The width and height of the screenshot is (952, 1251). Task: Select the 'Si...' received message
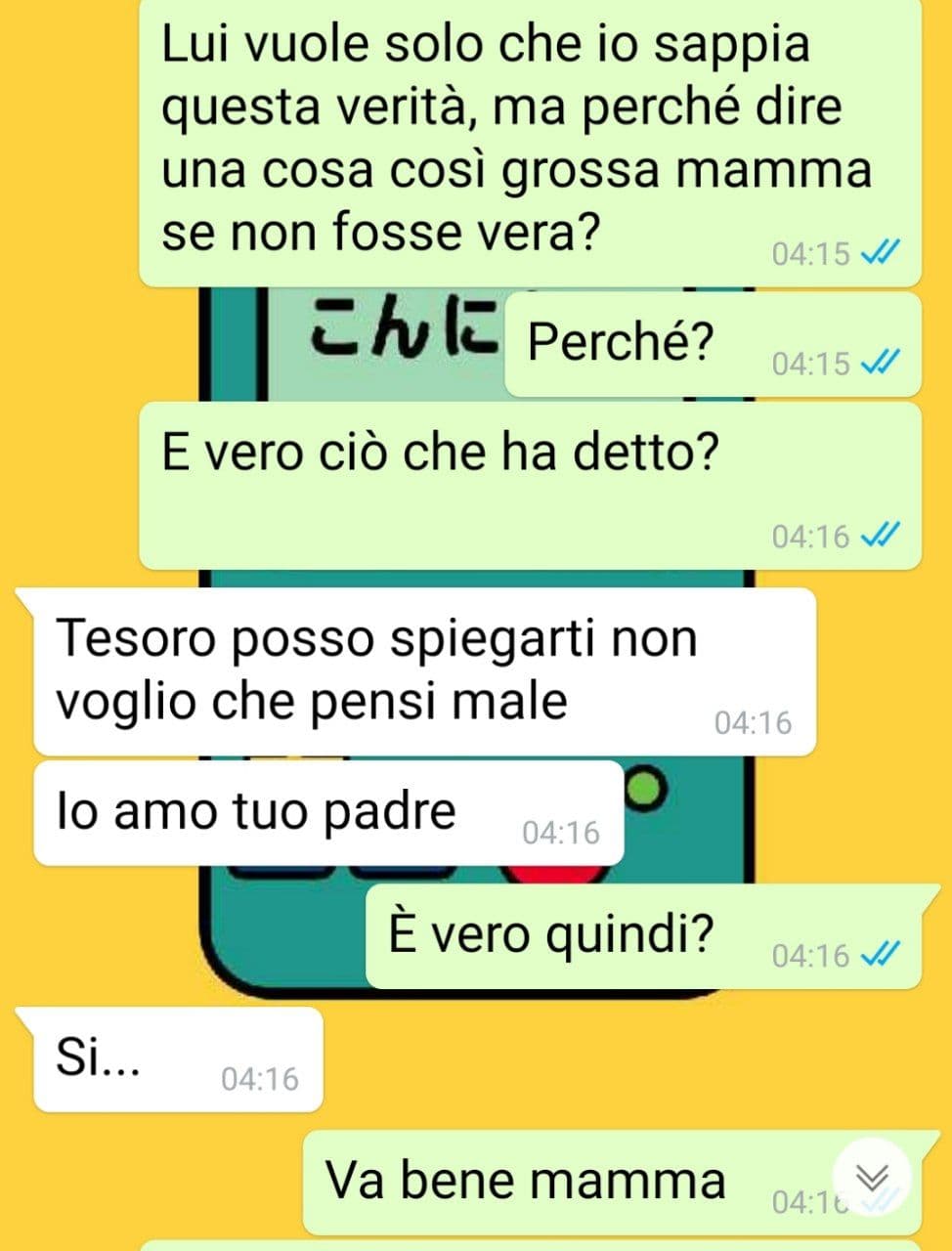[x=178, y=1059]
